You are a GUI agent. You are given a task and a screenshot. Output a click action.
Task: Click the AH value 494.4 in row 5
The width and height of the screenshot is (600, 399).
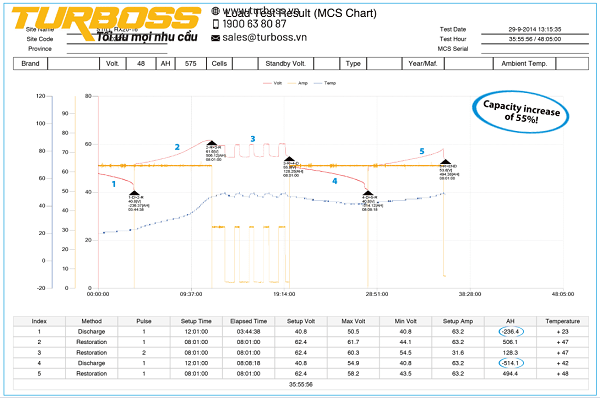(510, 373)
